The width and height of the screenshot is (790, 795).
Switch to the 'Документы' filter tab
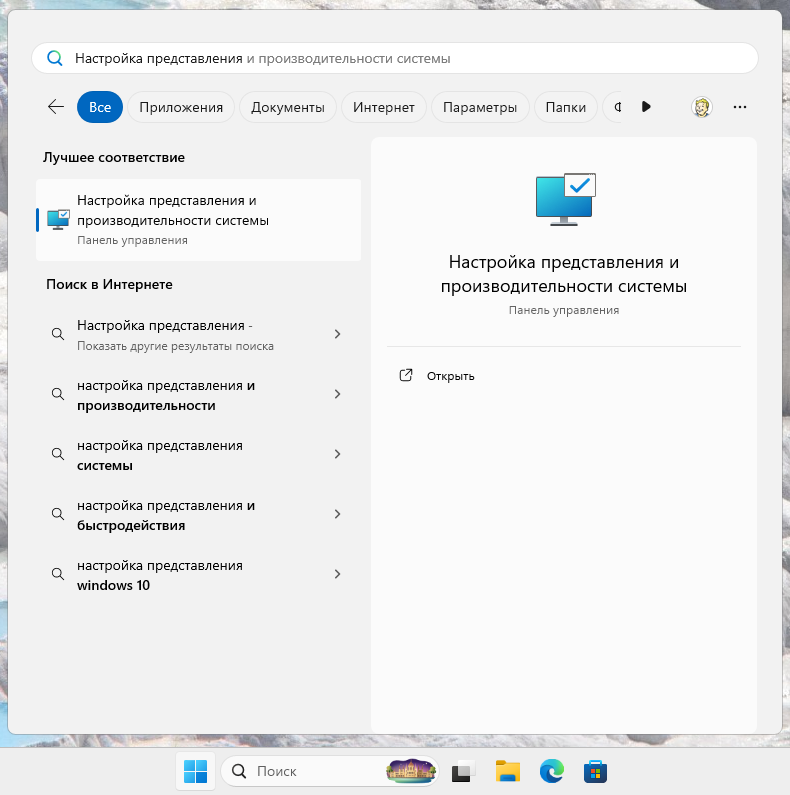pos(288,107)
